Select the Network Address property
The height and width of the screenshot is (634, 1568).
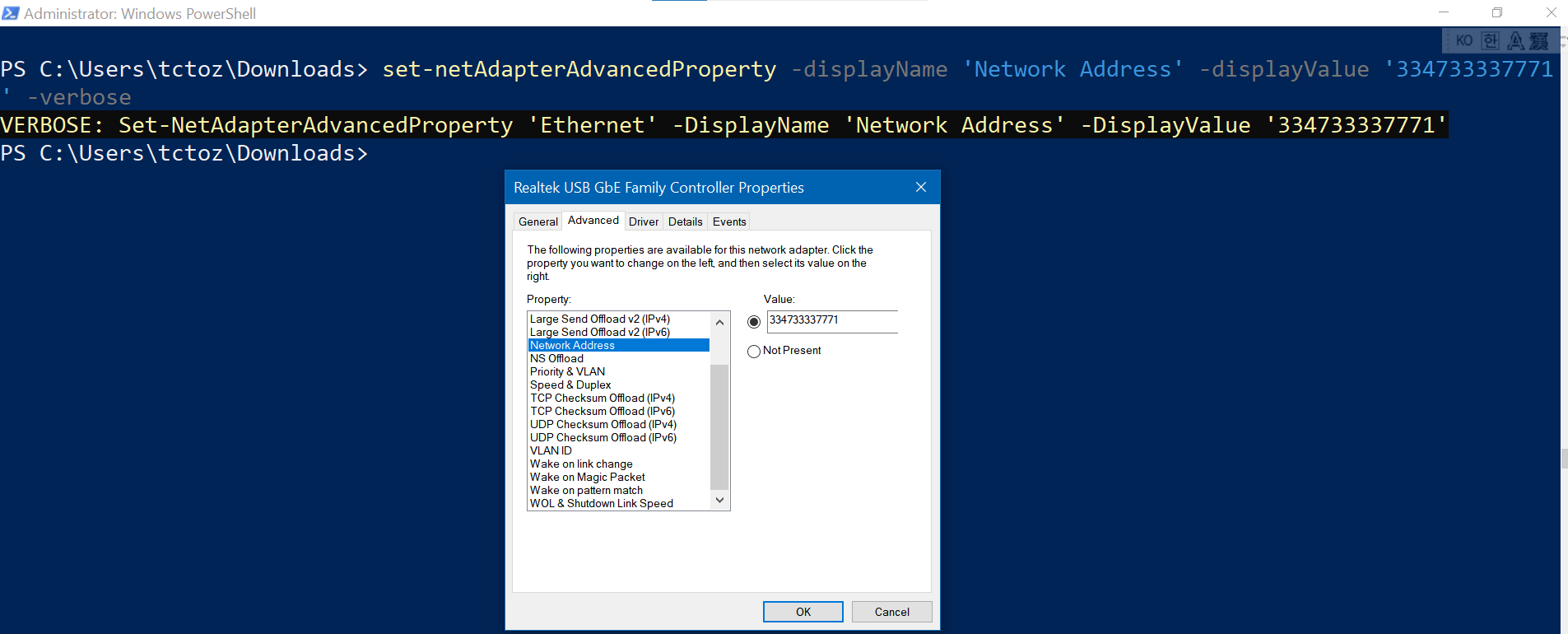(x=619, y=345)
